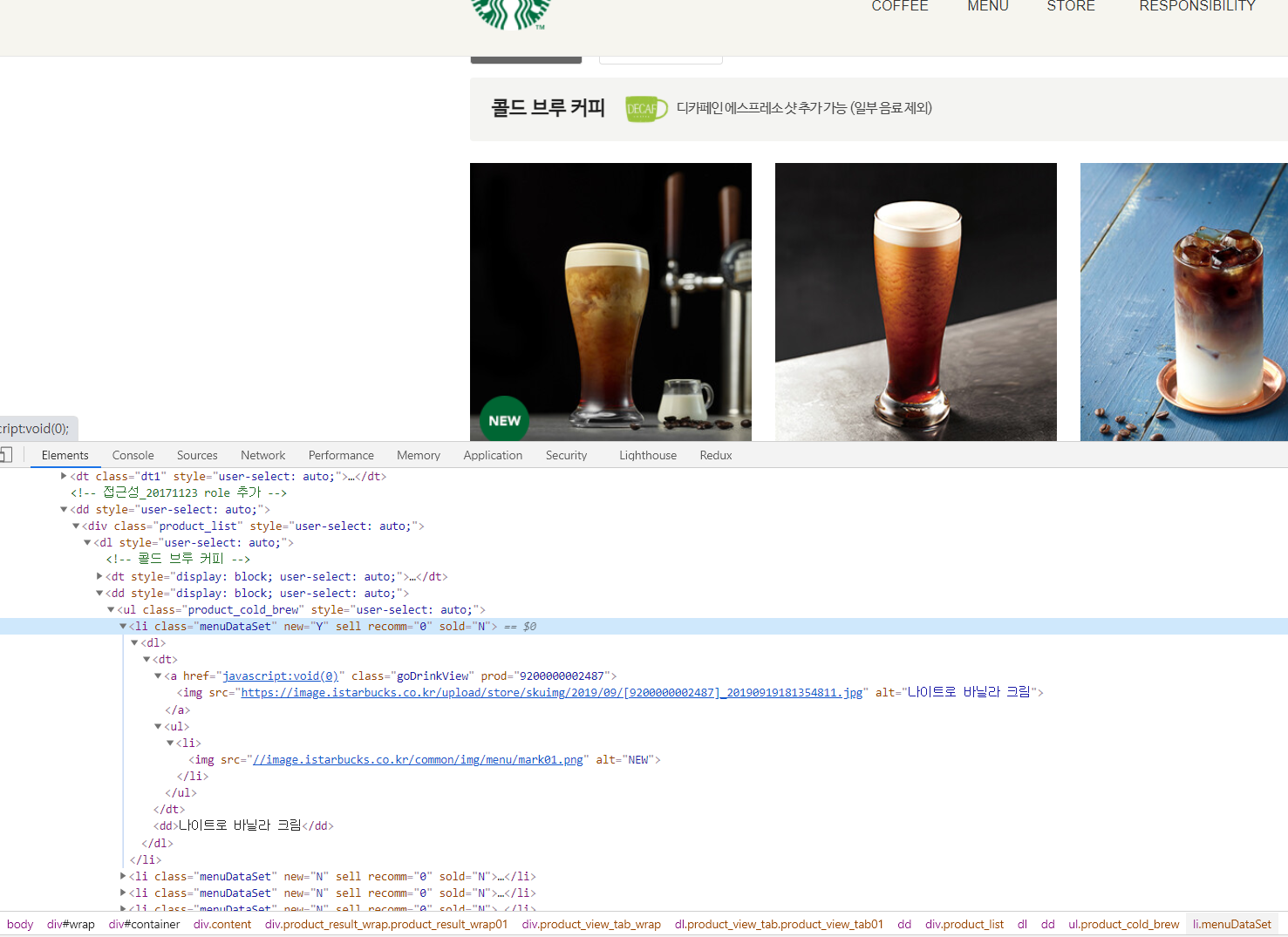Expand the dt style="display: block" node
1288x937 pixels.
[x=99, y=576]
